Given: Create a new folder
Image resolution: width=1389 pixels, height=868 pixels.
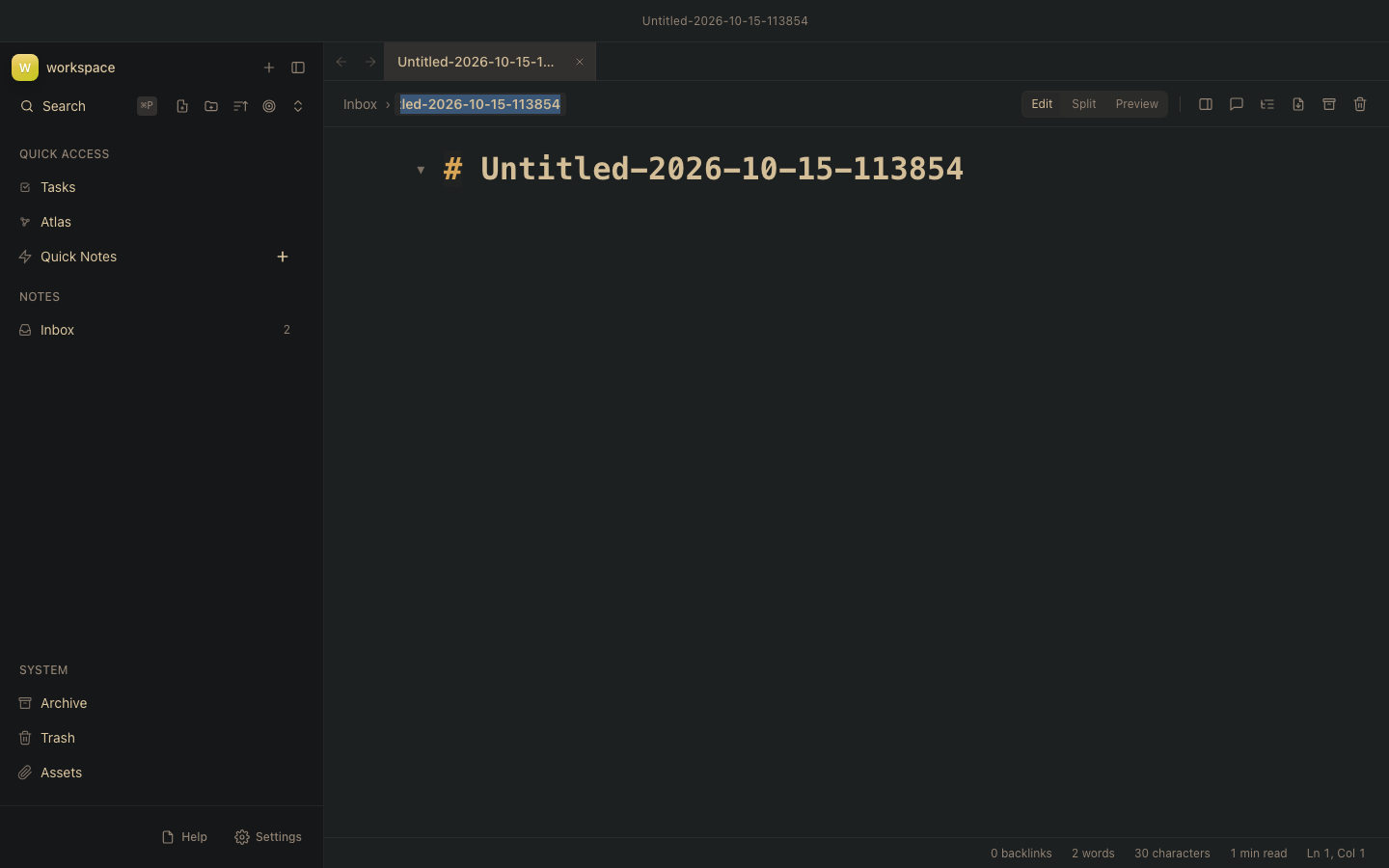Looking at the screenshot, I should 211,106.
